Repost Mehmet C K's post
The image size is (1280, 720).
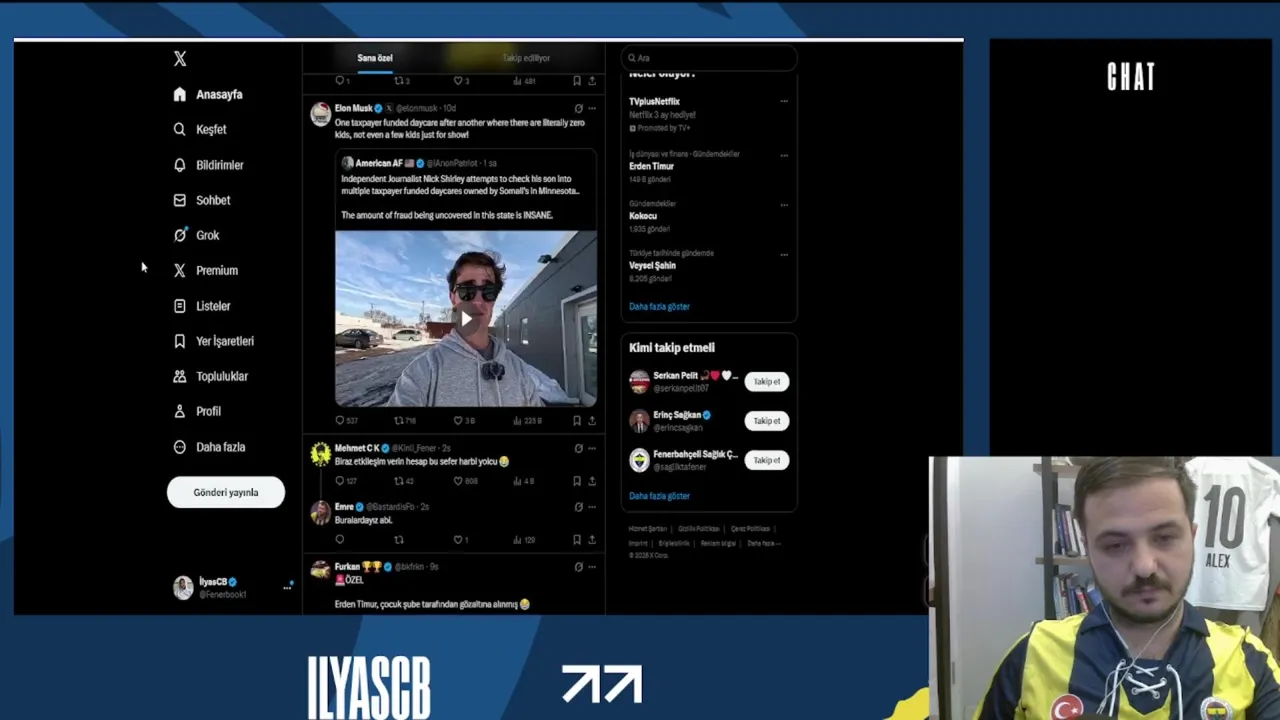(404, 481)
